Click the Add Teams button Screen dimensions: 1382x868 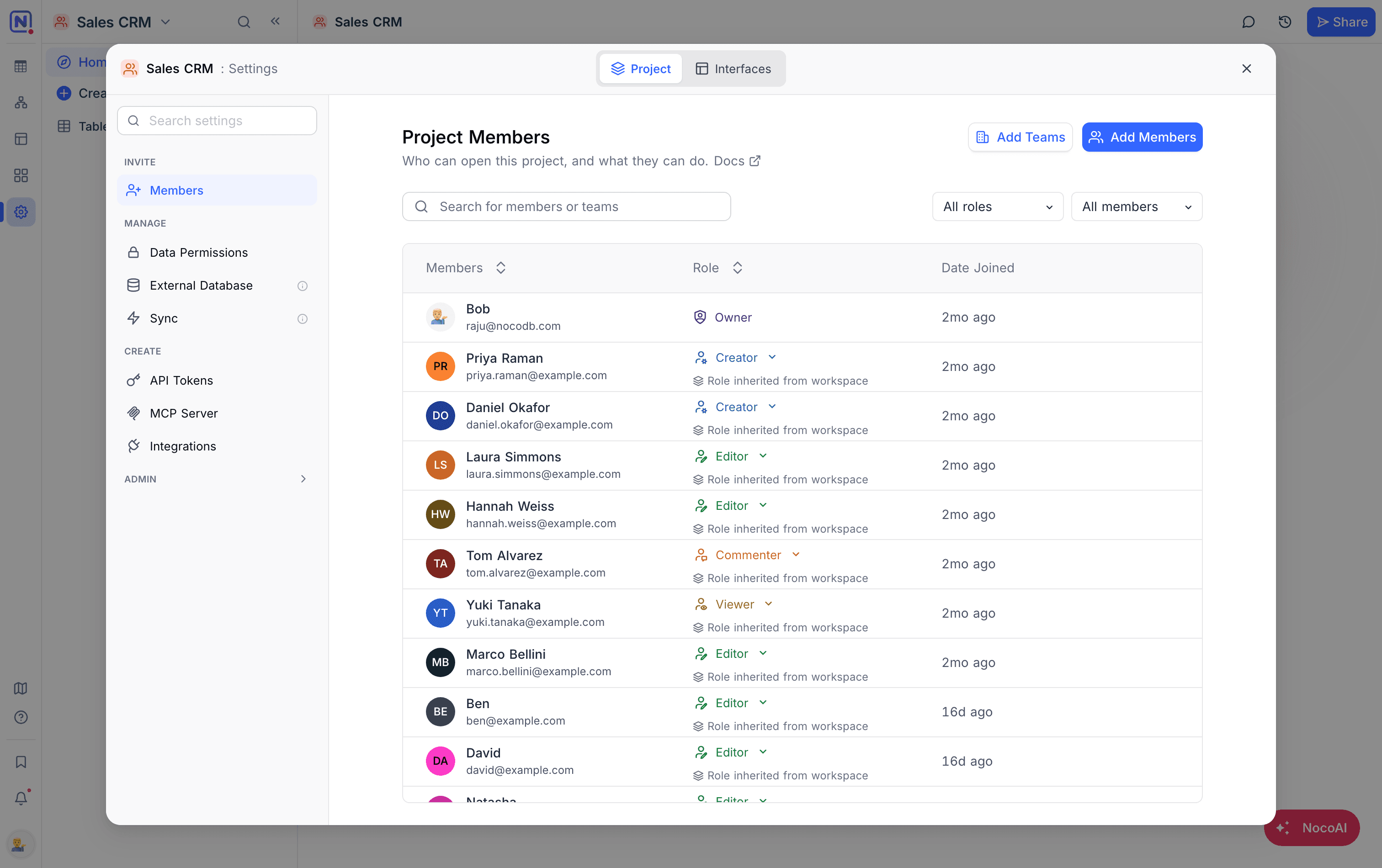pos(1020,137)
